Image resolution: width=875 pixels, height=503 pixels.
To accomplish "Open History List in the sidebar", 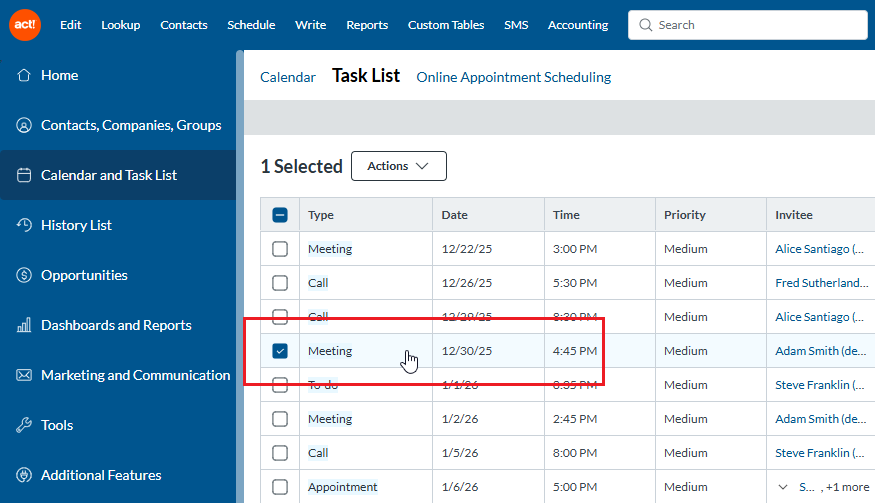I will pyautogui.click(x=76, y=225).
